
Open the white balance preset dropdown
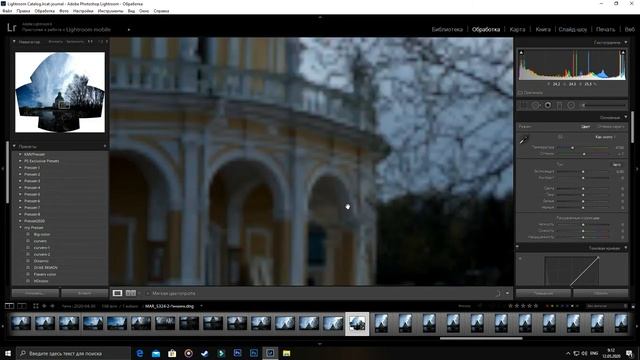pos(605,137)
